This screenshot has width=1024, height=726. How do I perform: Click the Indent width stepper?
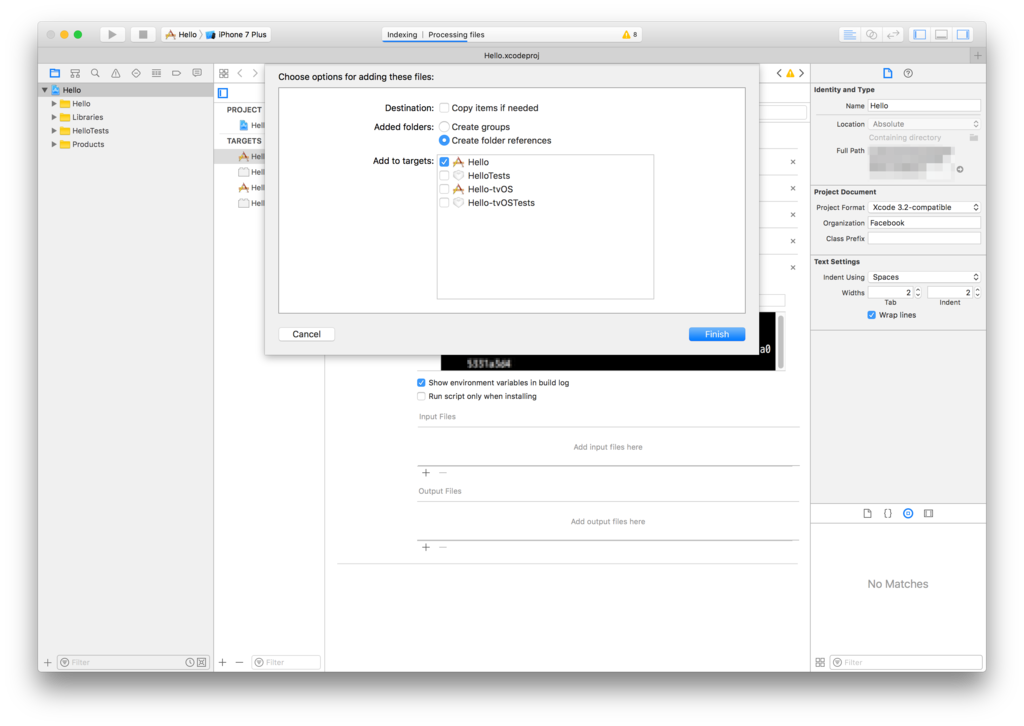[x=978, y=292]
